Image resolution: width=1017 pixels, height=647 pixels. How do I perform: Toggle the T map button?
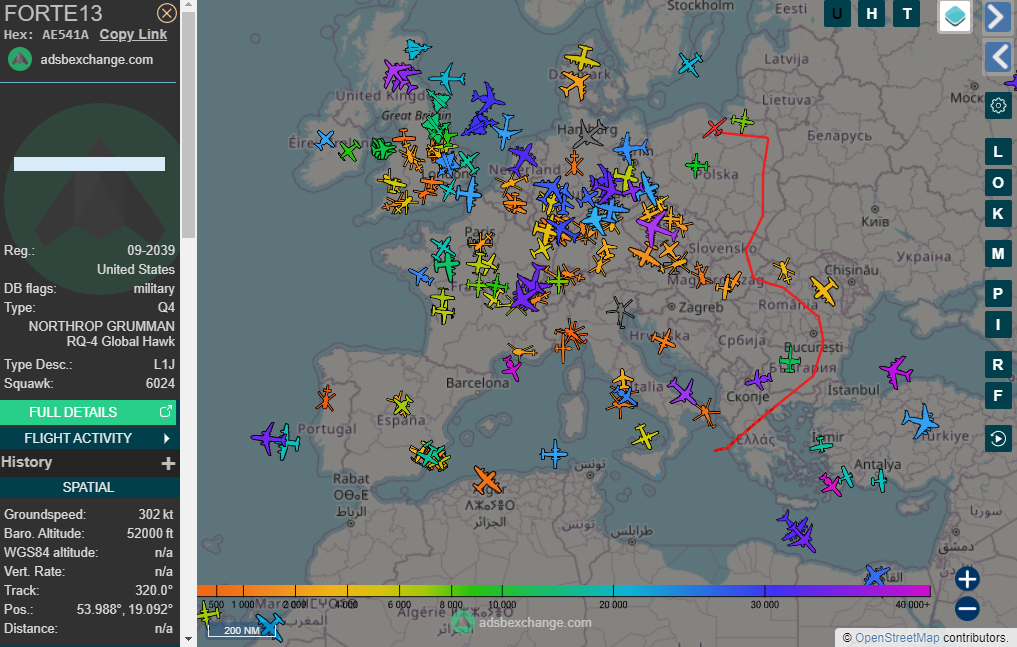click(x=907, y=14)
